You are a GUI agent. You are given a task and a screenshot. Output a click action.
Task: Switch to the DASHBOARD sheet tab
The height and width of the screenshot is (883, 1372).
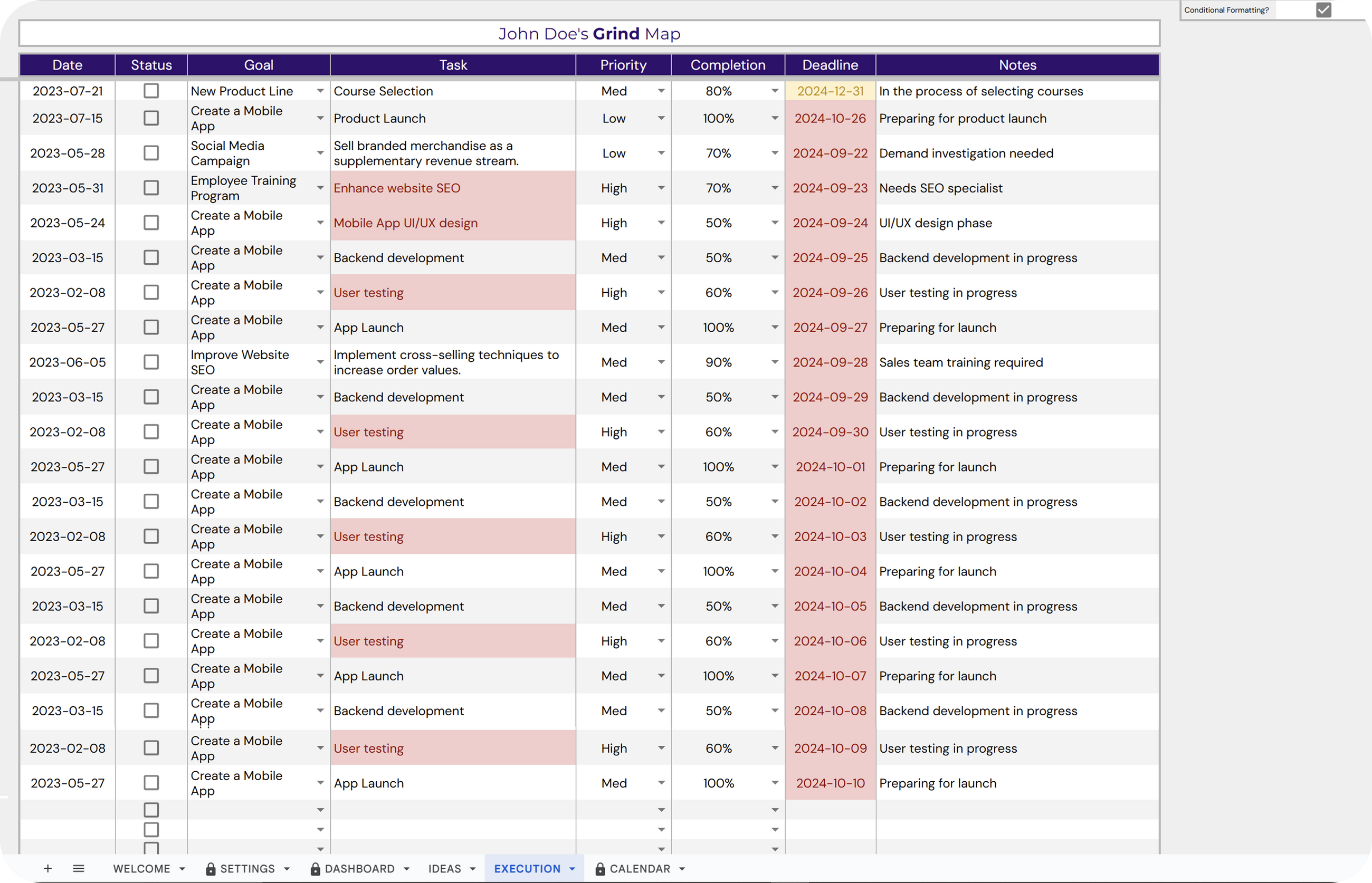pyautogui.click(x=359, y=869)
